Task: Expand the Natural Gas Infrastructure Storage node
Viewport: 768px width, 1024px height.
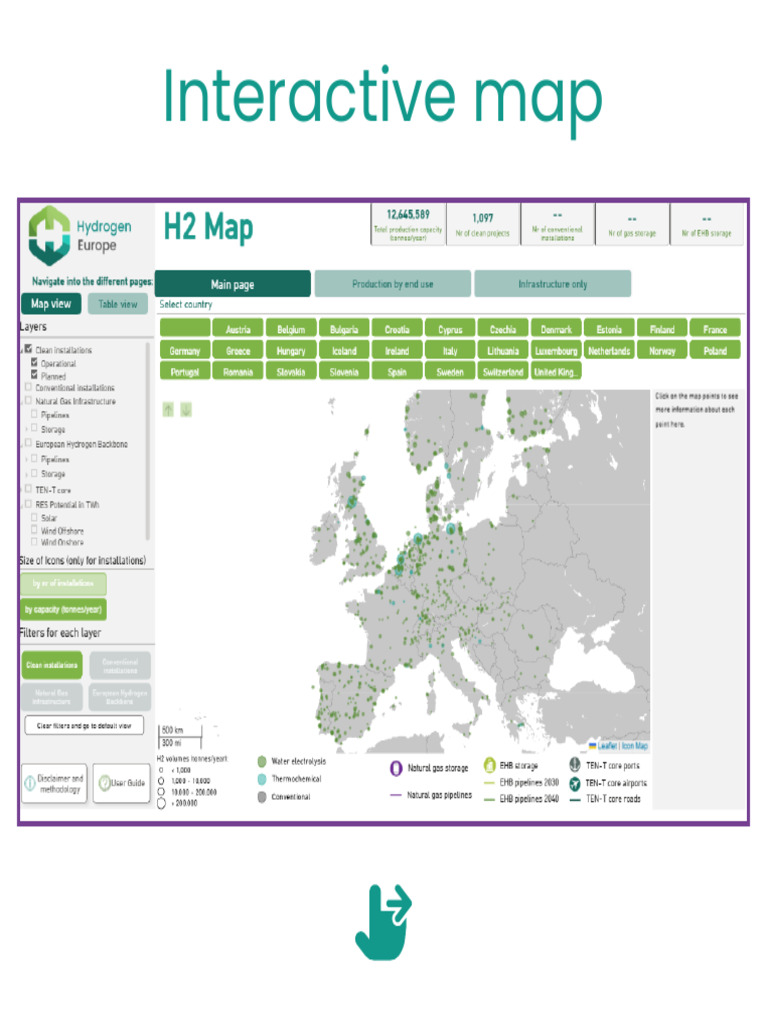Action: (26, 429)
